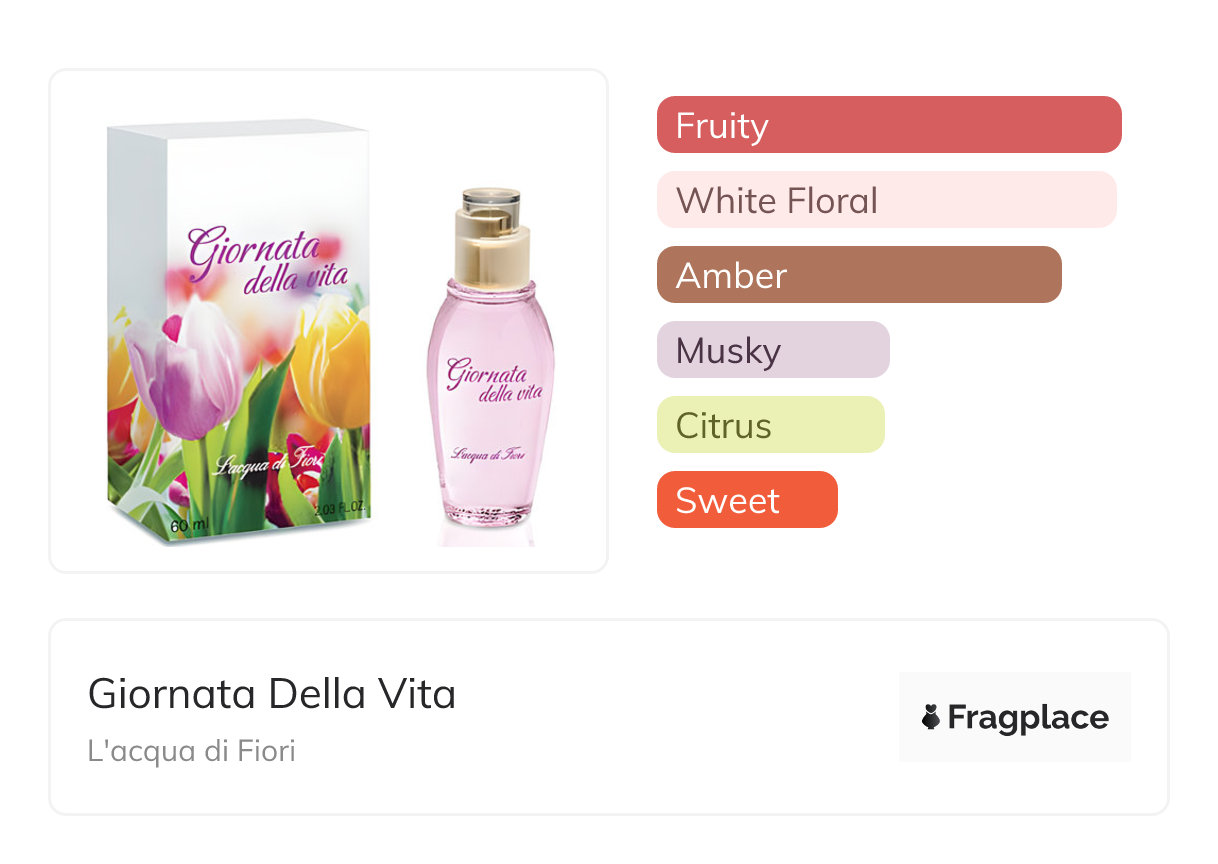This screenshot has width=1218, height=864.
Task: Click the 60 ml label on box
Action: coord(187,526)
